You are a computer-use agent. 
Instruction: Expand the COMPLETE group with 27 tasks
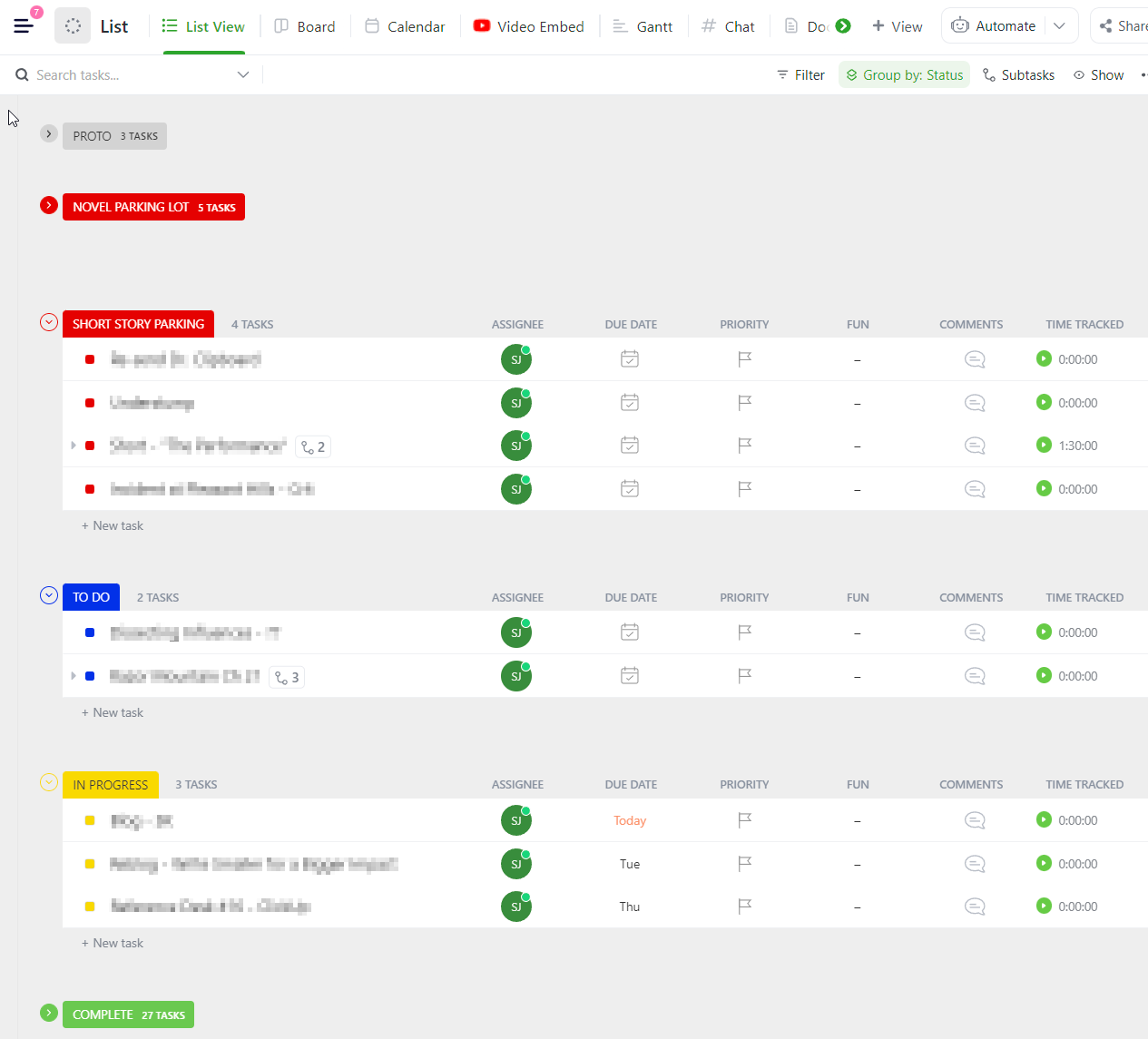tap(48, 1013)
